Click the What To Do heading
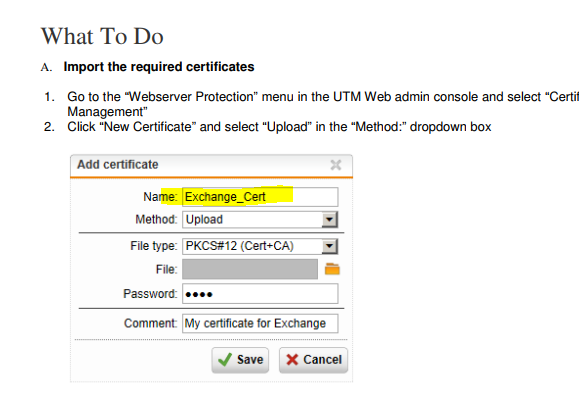579x403 pixels. point(102,36)
